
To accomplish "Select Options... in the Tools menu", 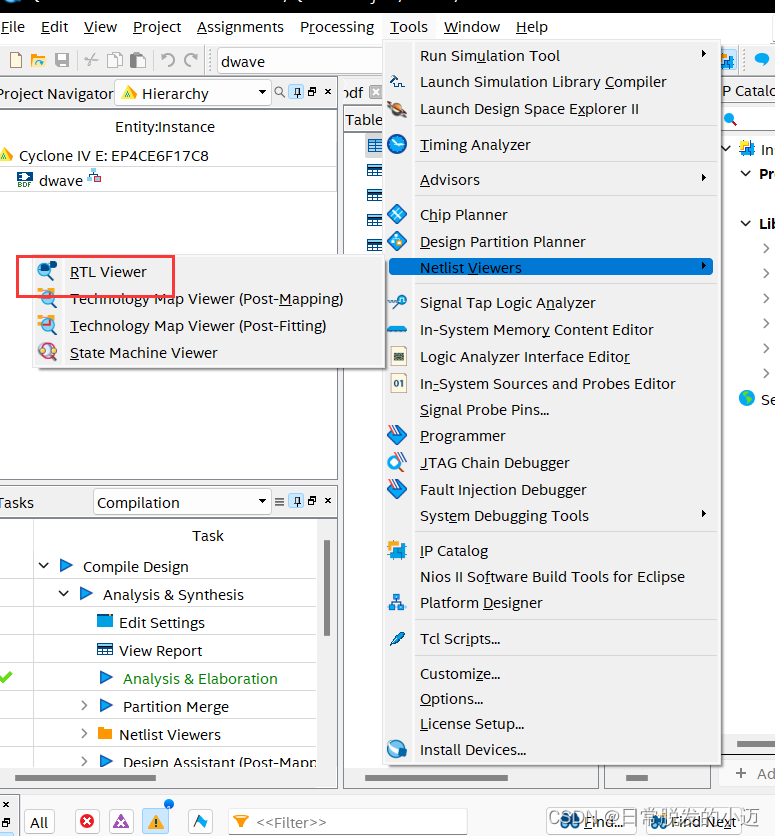I will pyautogui.click(x=451, y=698).
